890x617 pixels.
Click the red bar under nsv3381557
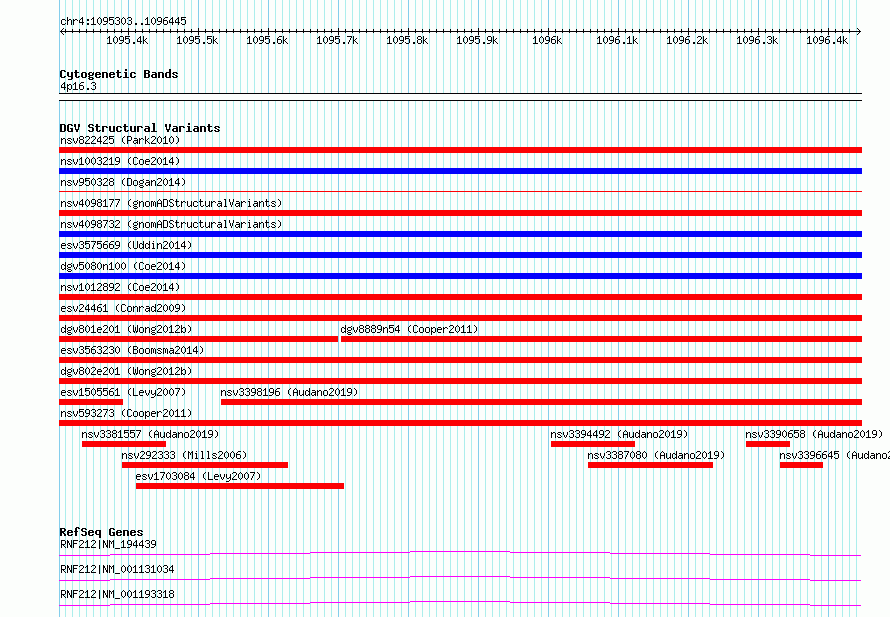coord(124,444)
